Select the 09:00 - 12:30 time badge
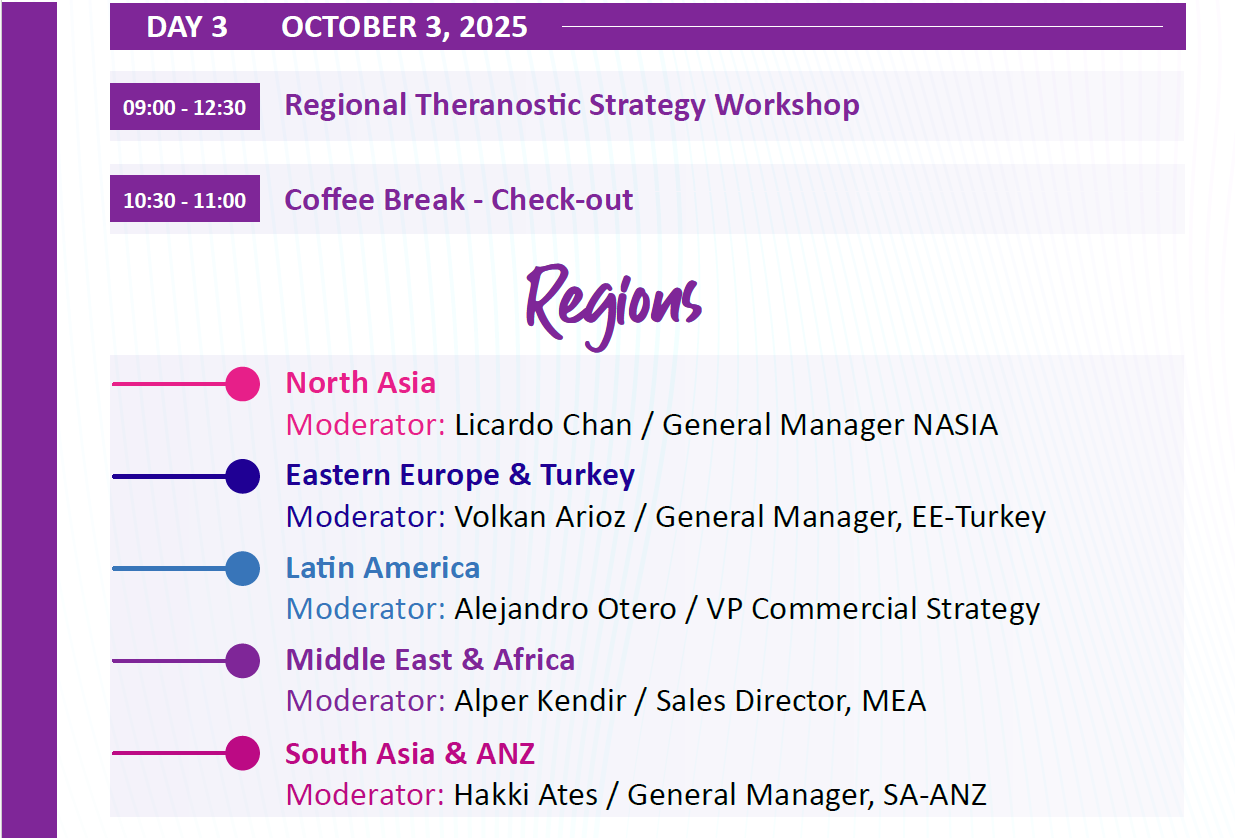The image size is (1235, 838). coord(184,107)
